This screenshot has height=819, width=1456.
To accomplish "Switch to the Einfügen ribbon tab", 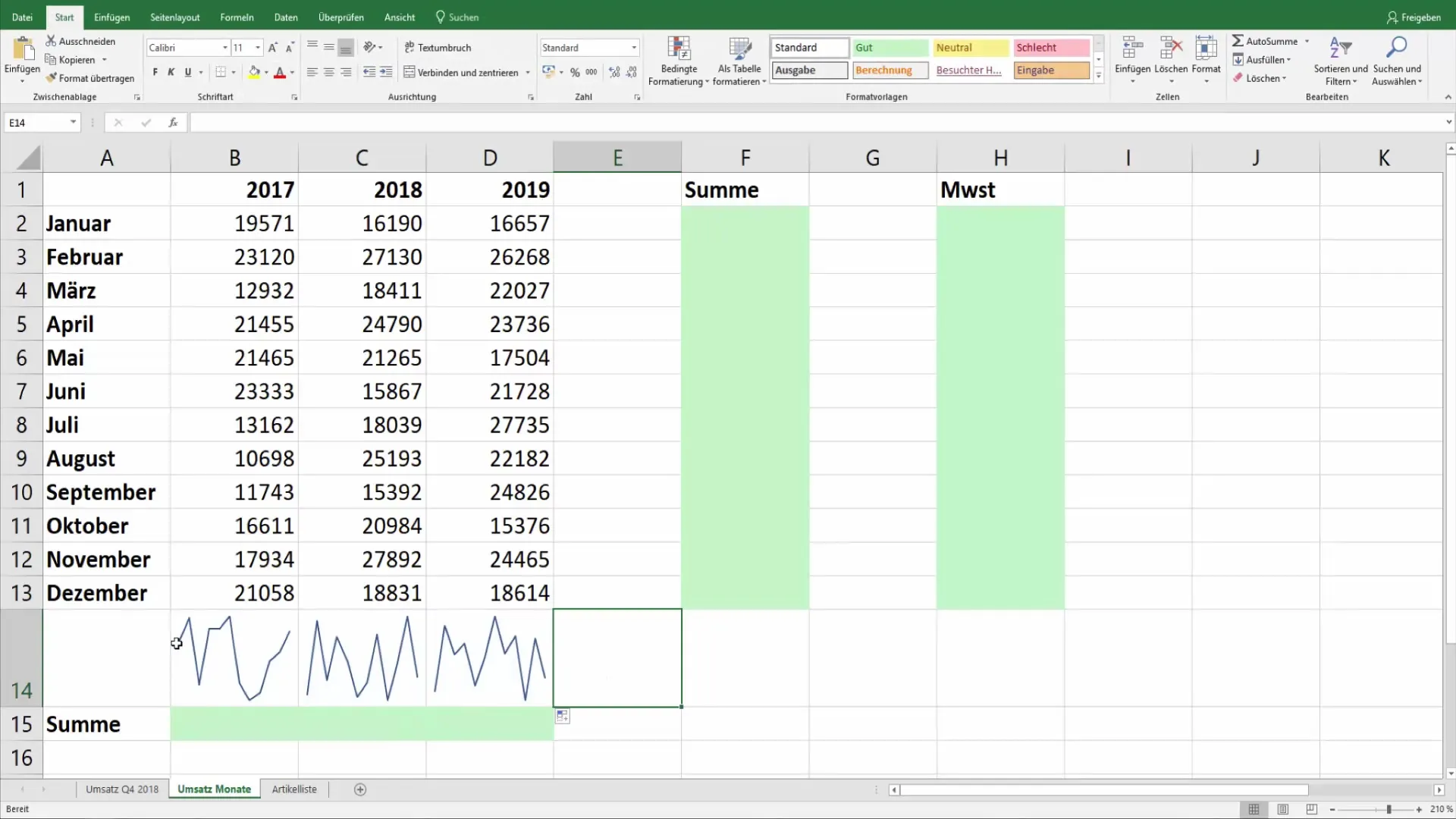I will tap(111, 17).
